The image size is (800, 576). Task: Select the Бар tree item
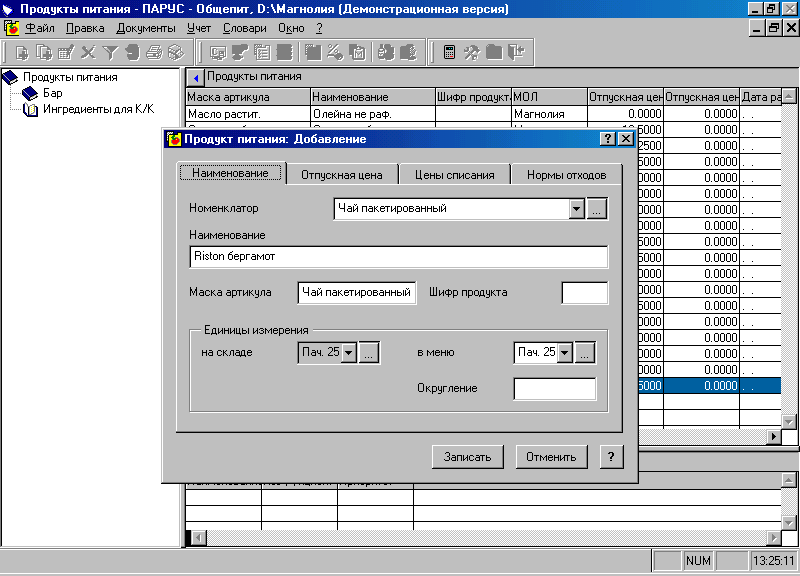click(52, 93)
